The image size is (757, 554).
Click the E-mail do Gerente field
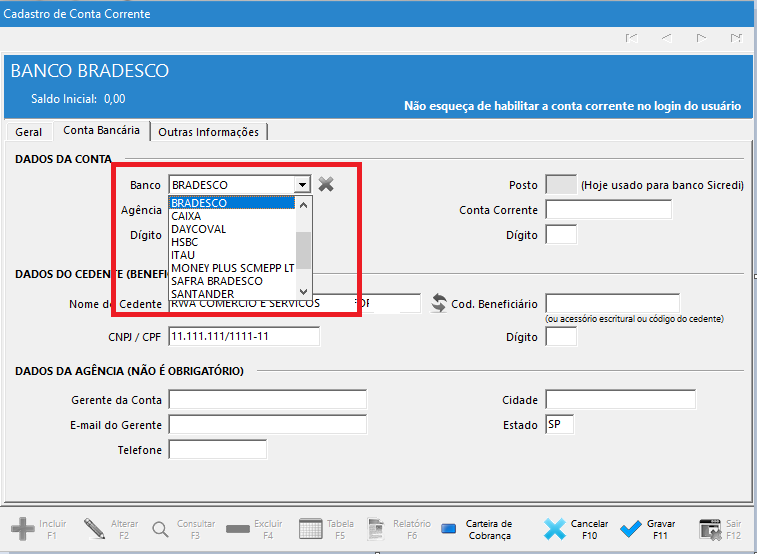[267, 425]
